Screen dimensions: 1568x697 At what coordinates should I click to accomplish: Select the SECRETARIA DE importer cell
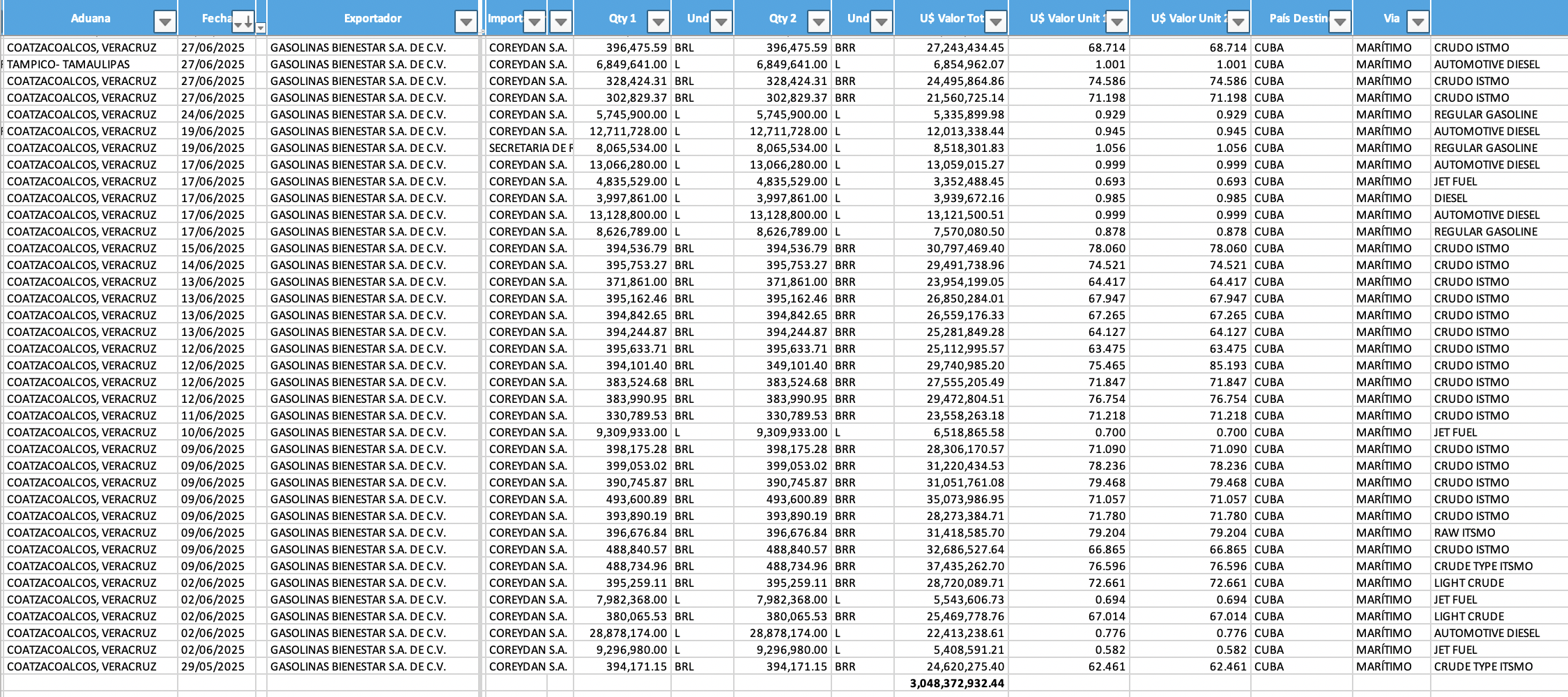(x=530, y=148)
